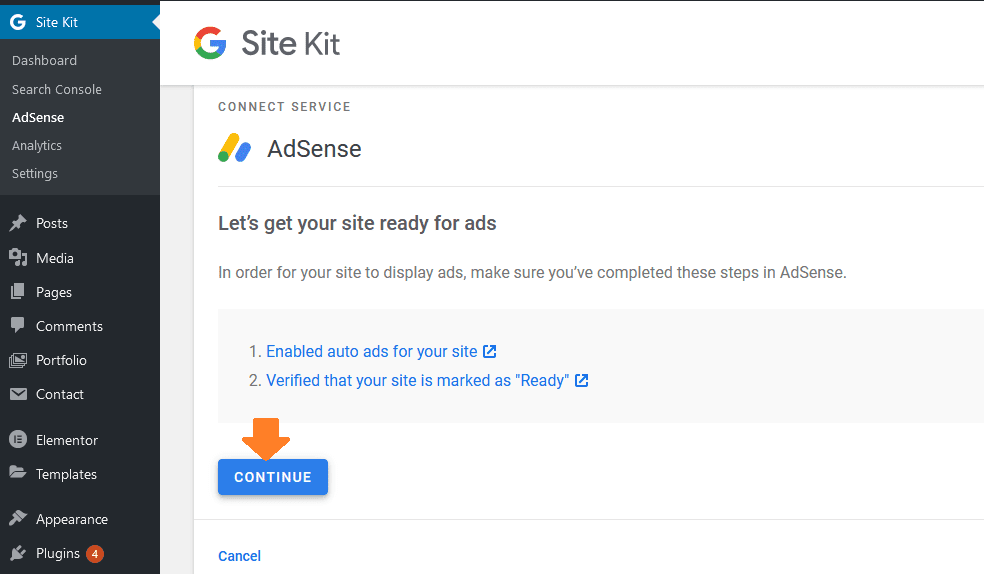Click the Comments bubble icon
Screen dimensions: 984x574
18,325
